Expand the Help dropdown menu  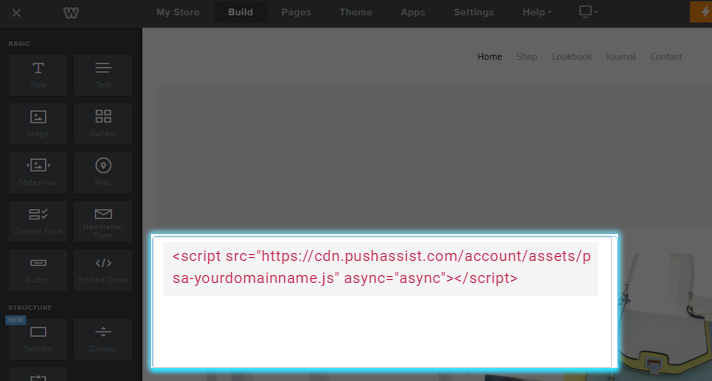tap(537, 12)
